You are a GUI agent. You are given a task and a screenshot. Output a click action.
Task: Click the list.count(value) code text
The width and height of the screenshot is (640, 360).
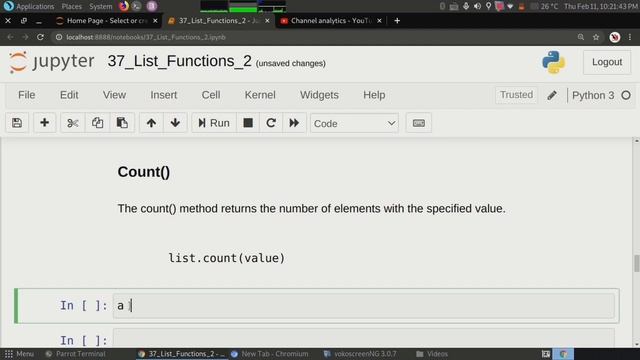pos(227,258)
